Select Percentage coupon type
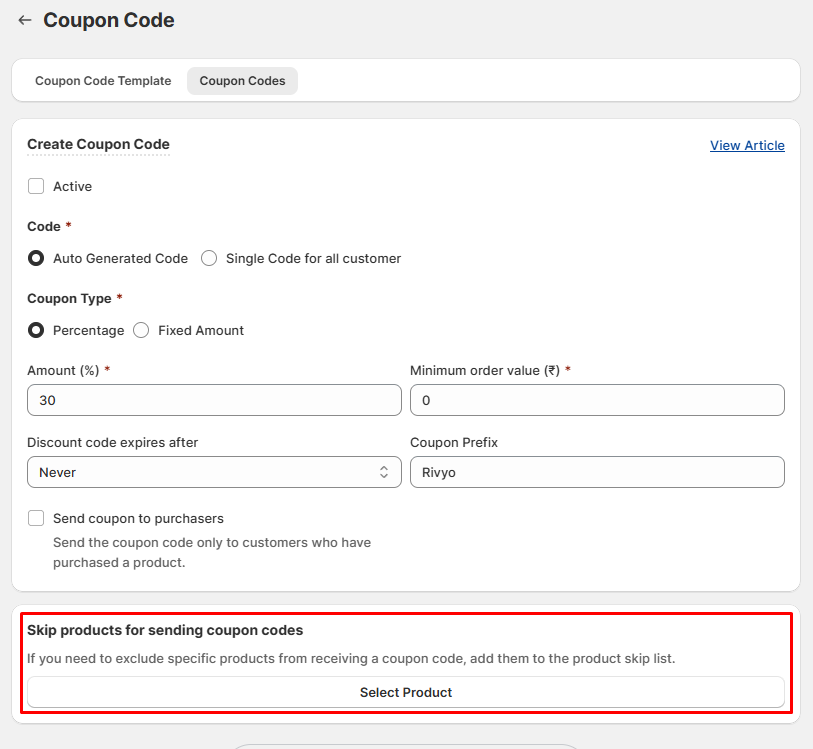The image size is (813, 749). click(36, 330)
